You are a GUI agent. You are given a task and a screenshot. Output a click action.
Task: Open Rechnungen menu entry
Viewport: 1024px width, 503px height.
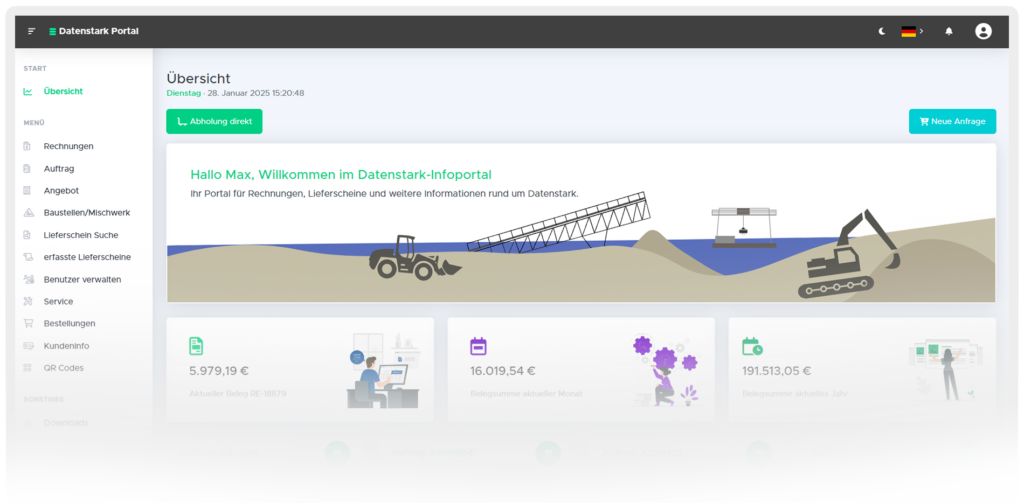point(69,146)
